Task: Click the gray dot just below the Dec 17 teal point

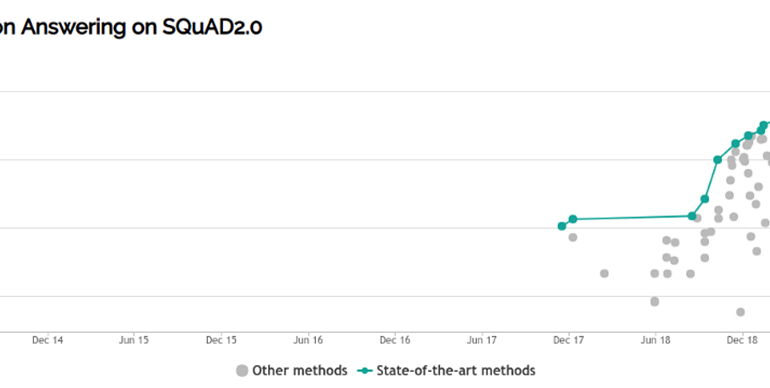Action: click(573, 237)
